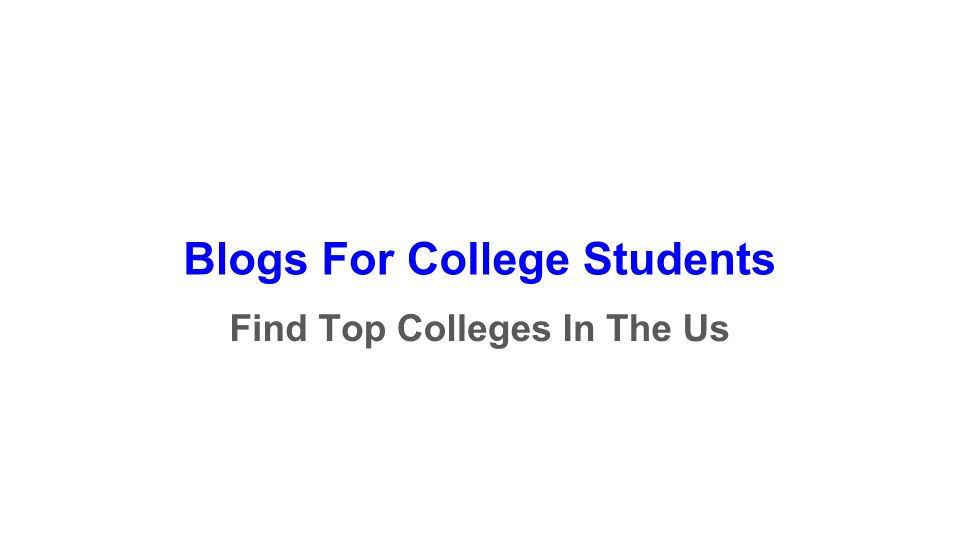
Task: Click the word 'Find' in the subtitle
Action: coord(268,328)
